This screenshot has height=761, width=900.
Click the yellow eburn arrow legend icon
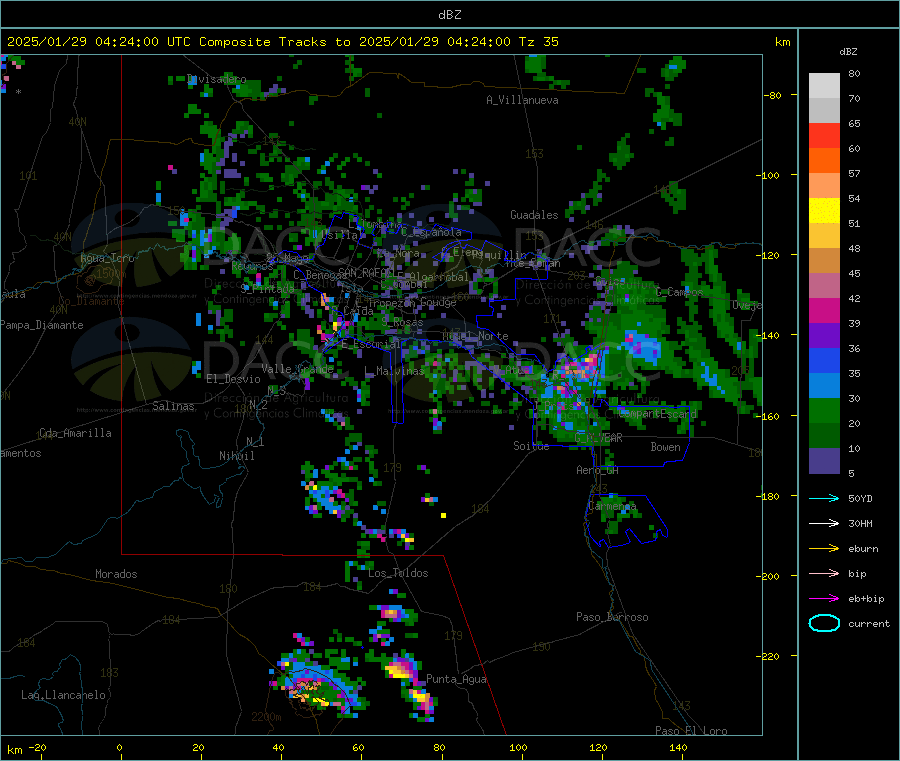pos(824,548)
